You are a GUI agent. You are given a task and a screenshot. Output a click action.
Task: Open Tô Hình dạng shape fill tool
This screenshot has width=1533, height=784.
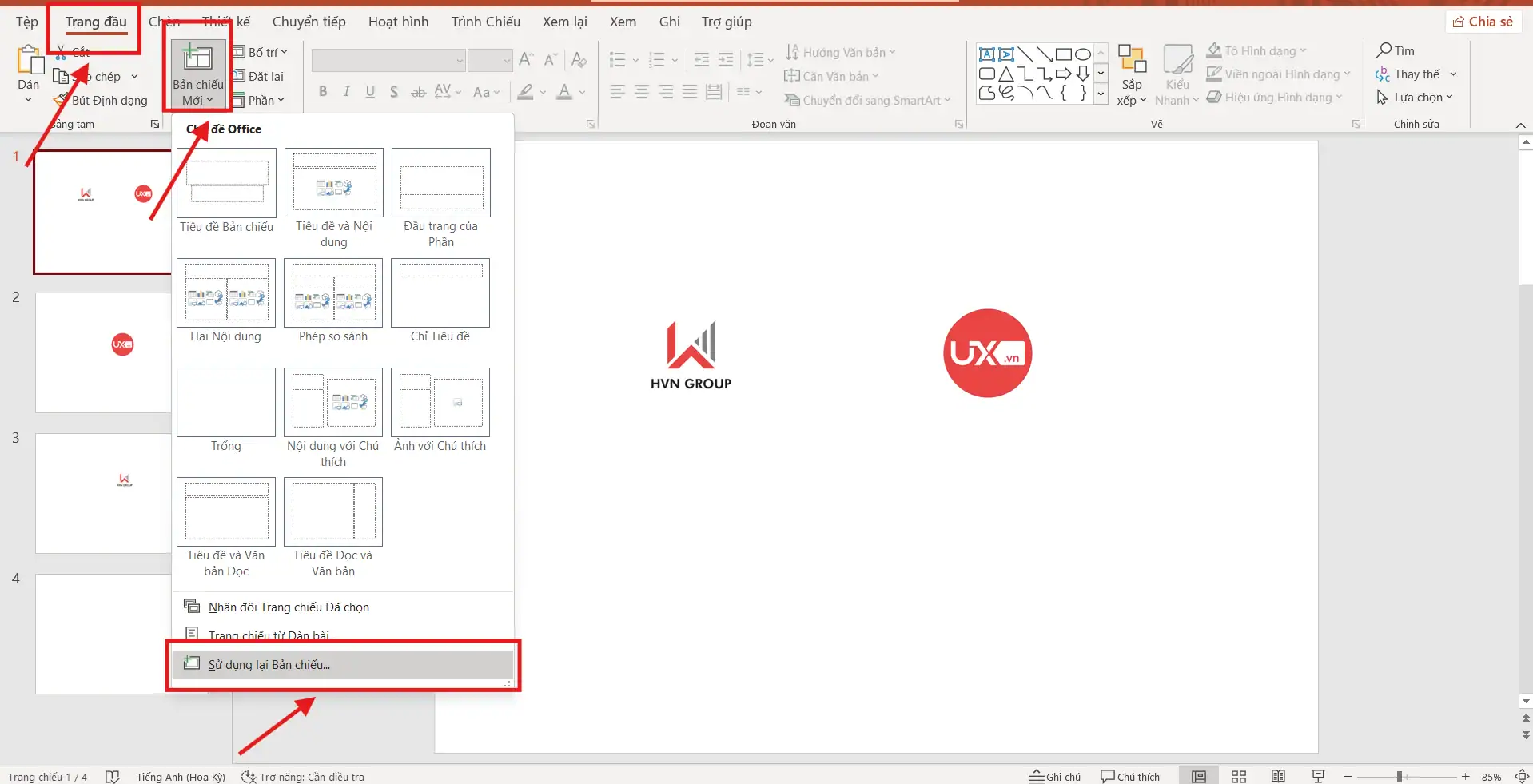click(1256, 50)
